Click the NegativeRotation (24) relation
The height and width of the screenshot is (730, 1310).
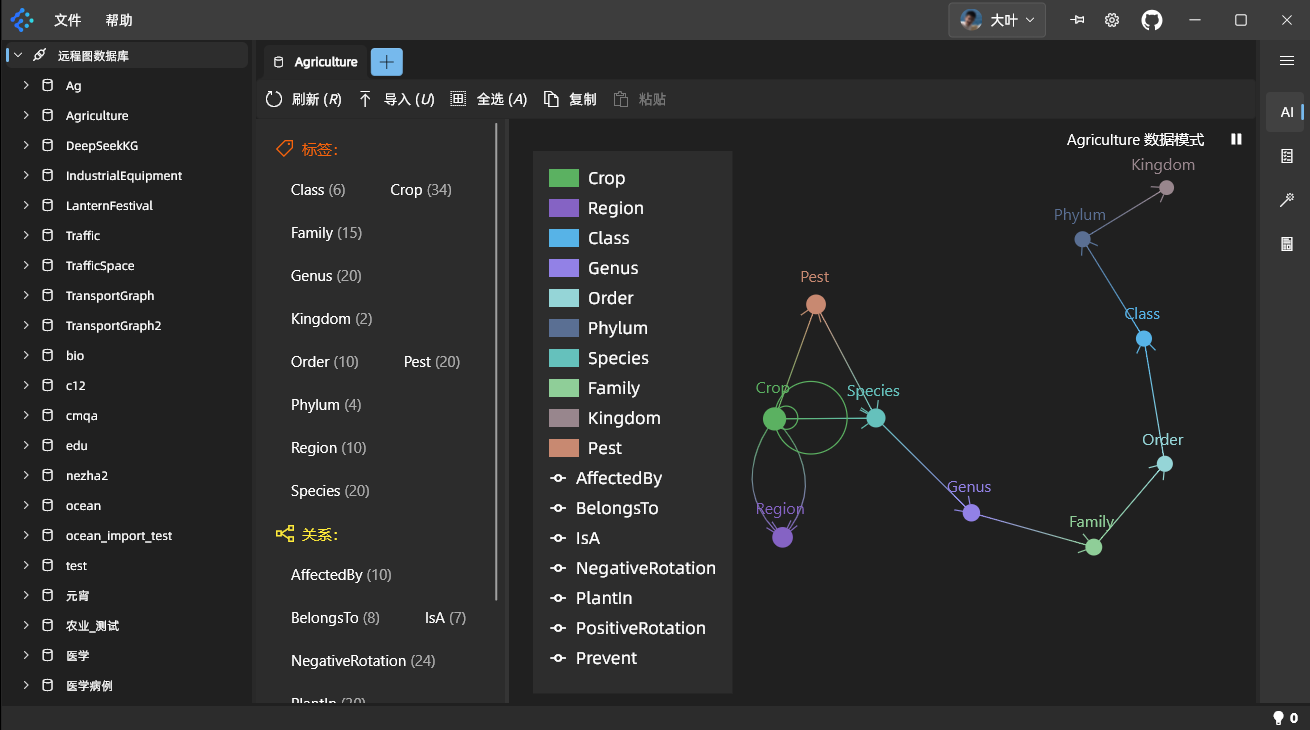click(x=363, y=660)
